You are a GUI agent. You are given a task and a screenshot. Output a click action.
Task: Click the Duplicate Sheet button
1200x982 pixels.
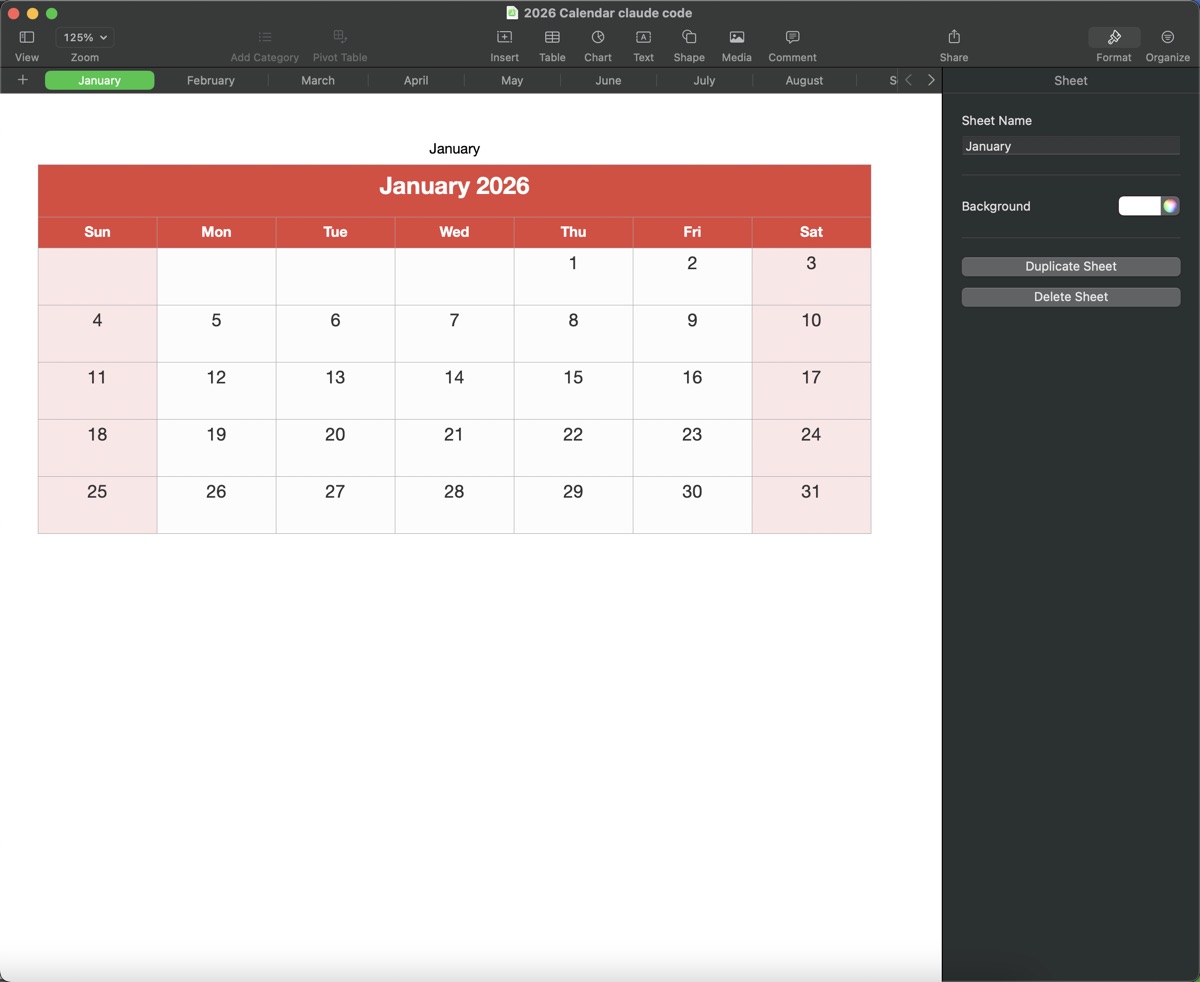[x=1071, y=266]
